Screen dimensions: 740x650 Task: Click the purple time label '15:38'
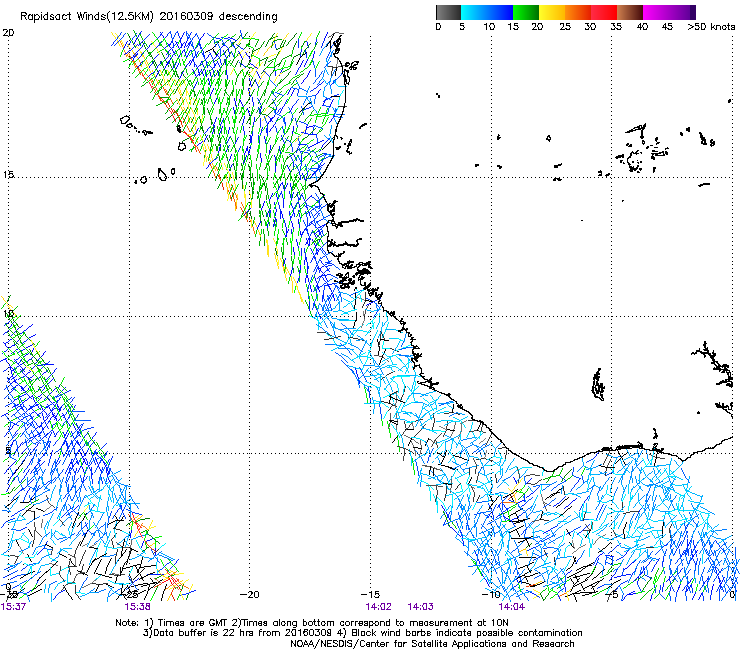(137, 607)
